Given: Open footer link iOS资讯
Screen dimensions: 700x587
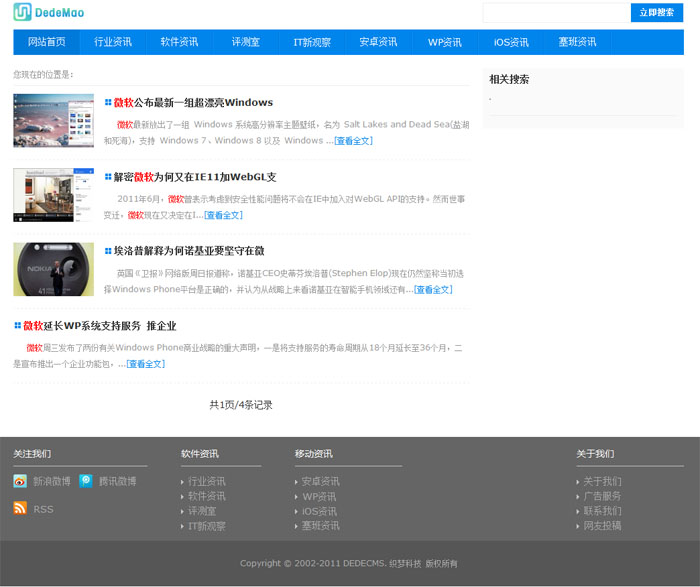Looking at the screenshot, I should tap(319, 511).
